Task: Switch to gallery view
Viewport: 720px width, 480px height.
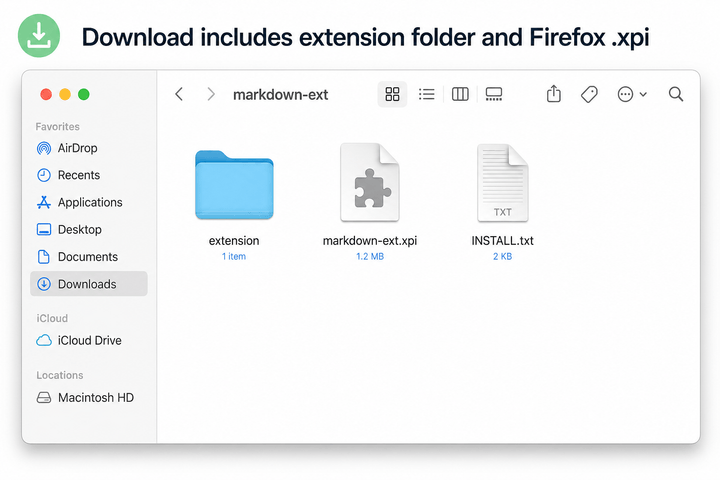Action: click(494, 94)
